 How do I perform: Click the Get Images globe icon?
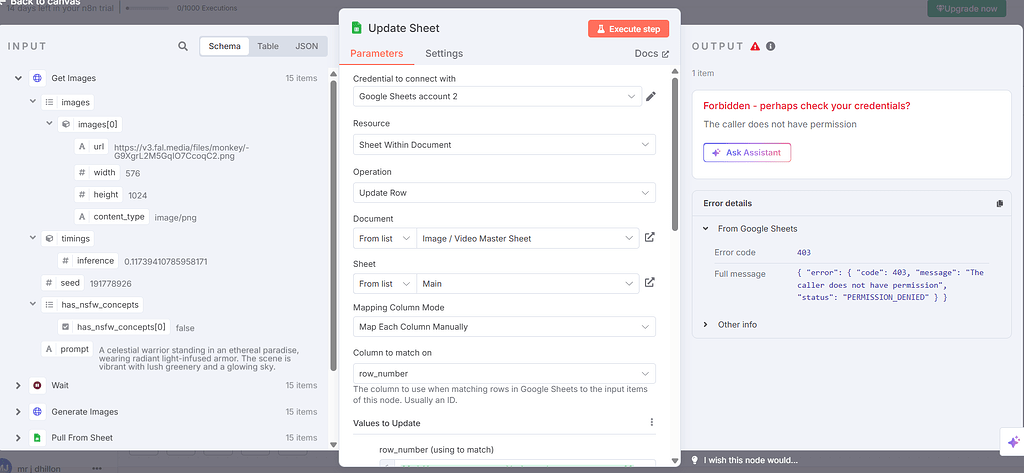37,78
